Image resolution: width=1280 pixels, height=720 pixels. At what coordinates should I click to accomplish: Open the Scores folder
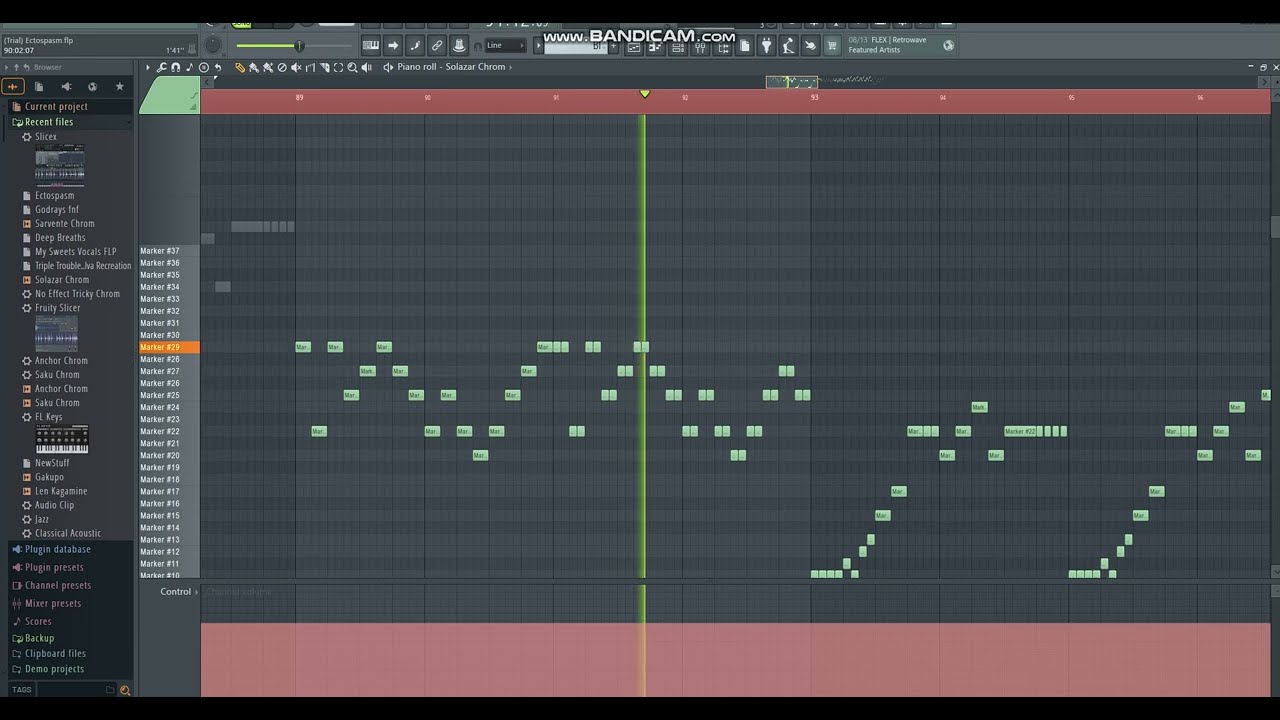click(38, 622)
